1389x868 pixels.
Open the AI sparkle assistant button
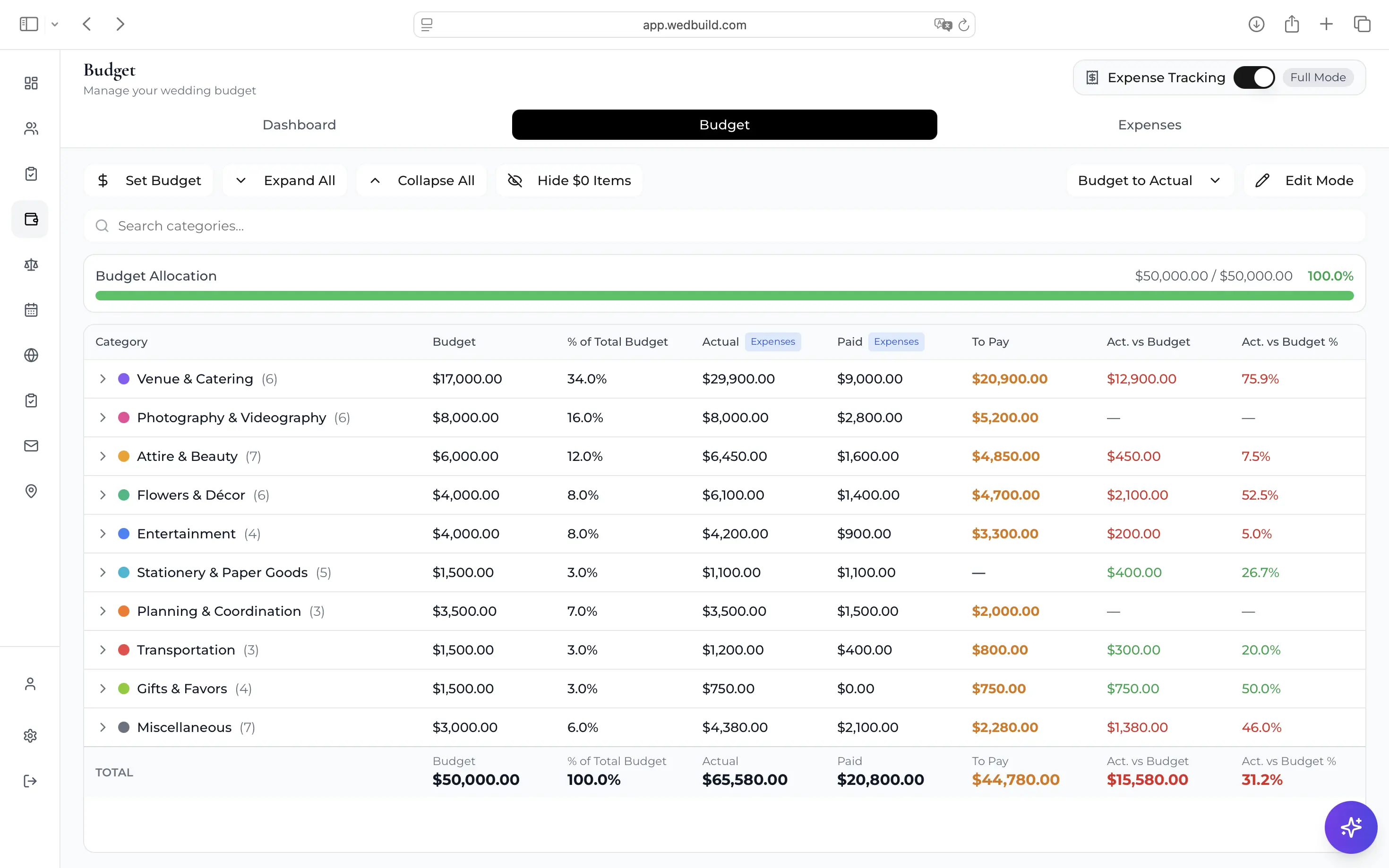pyautogui.click(x=1351, y=827)
